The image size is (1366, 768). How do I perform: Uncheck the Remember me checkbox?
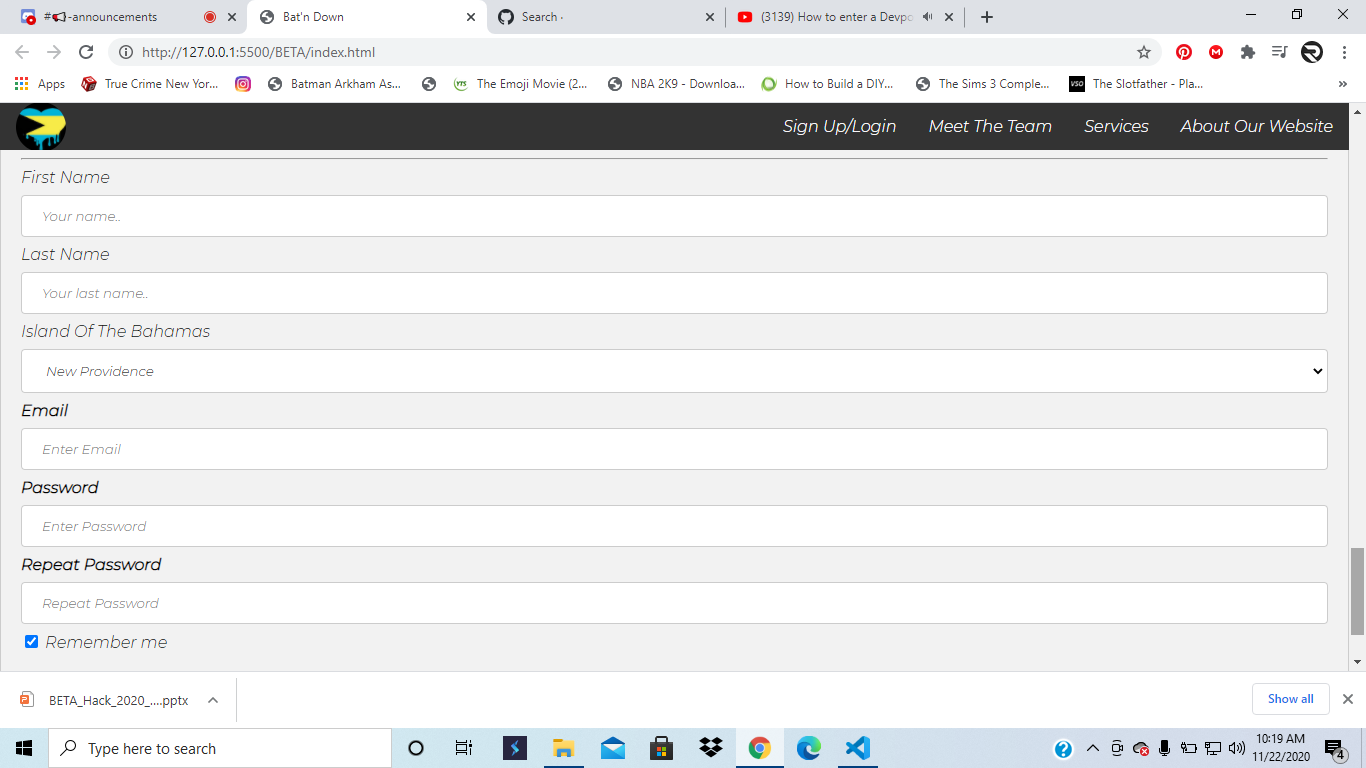click(31, 642)
